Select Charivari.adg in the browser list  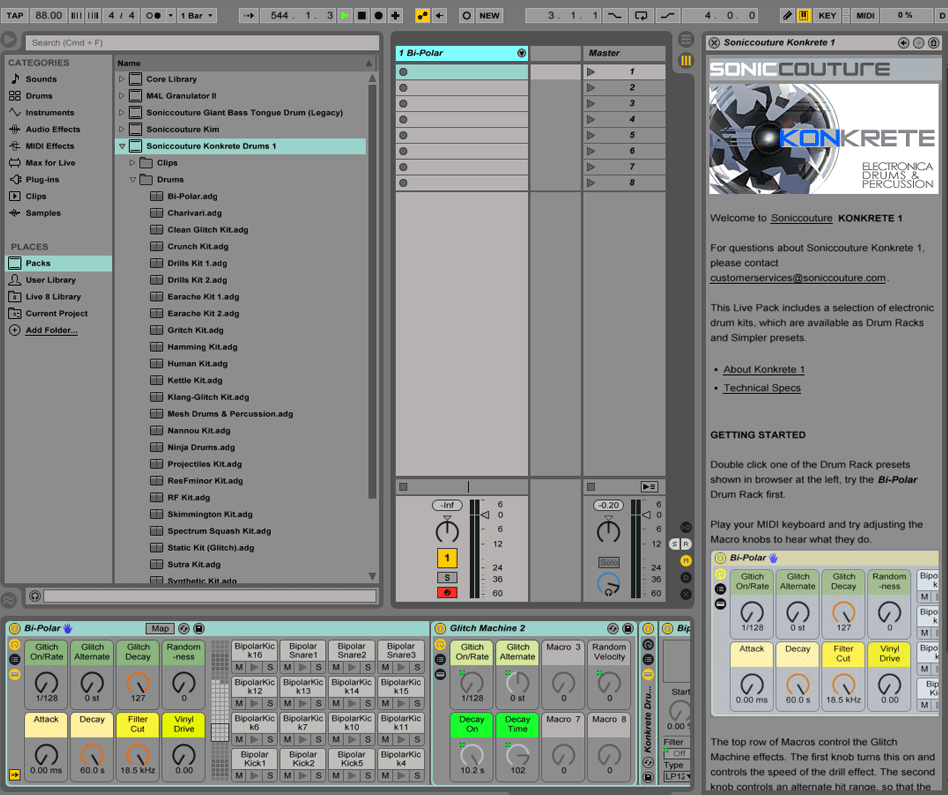pyautogui.click(x=194, y=213)
